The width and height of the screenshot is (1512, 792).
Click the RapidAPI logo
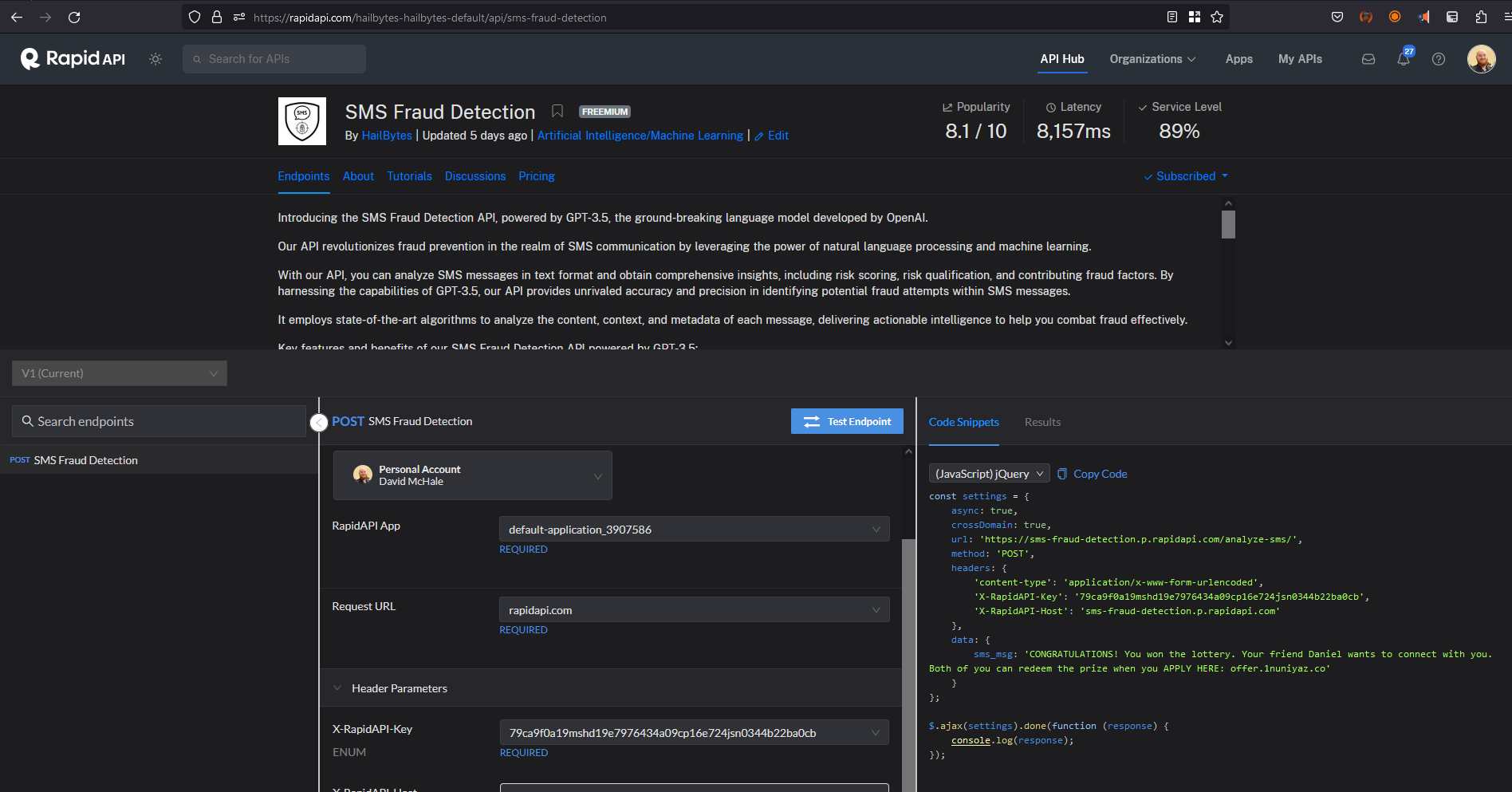click(x=73, y=58)
